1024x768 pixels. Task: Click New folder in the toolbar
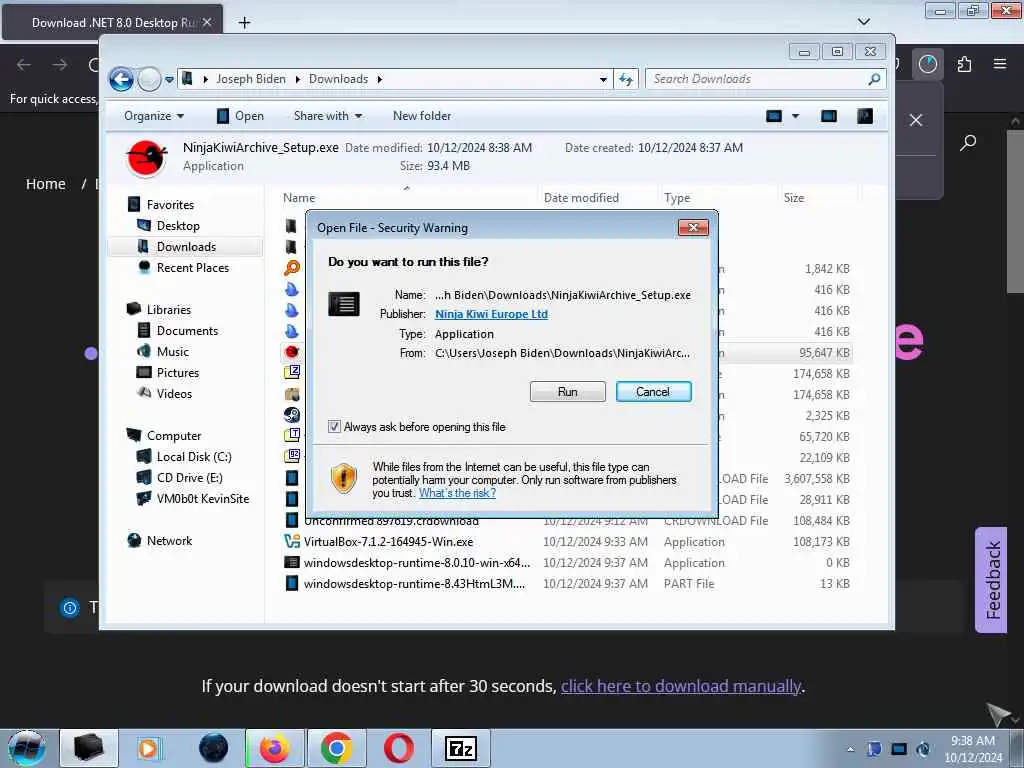point(422,116)
